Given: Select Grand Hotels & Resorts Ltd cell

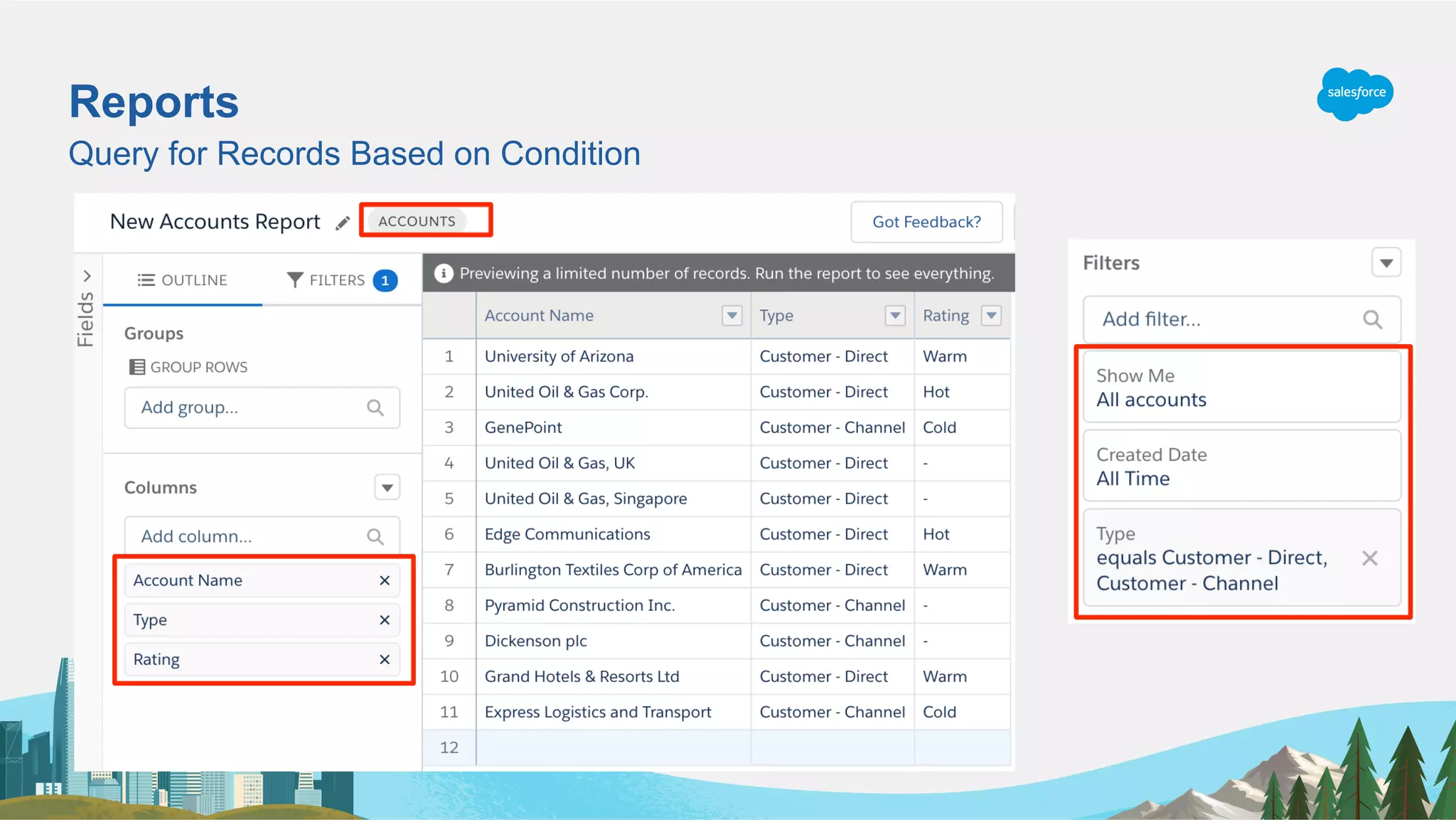Looking at the screenshot, I should tap(614, 676).
